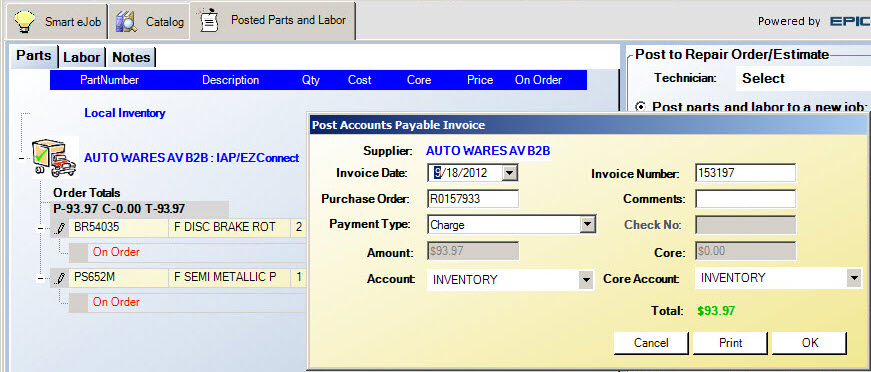Select the BR54035 part number cell
The width and height of the screenshot is (871, 372).
tap(118, 228)
